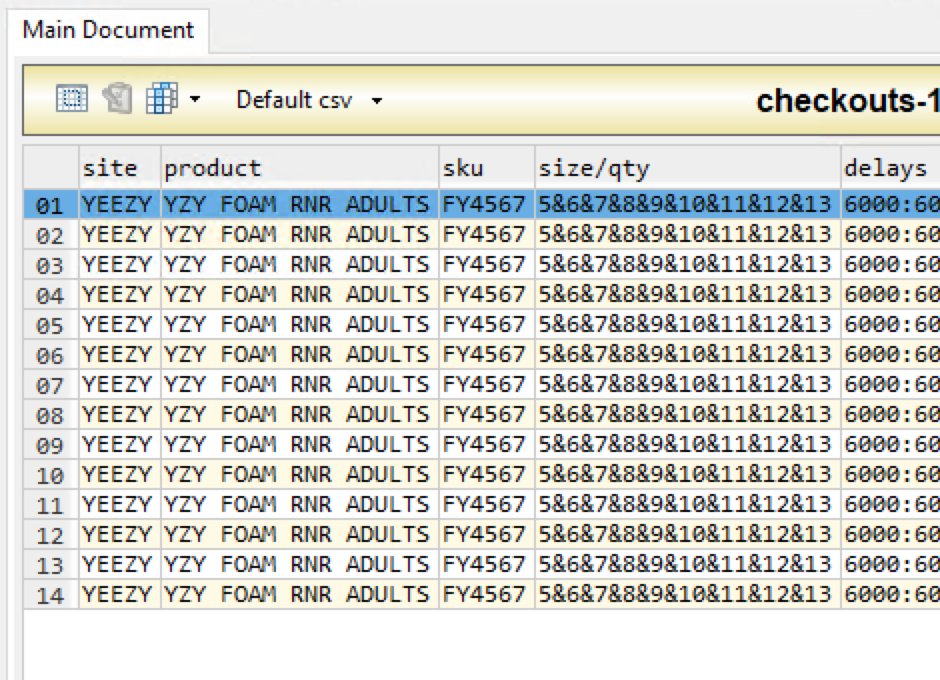Click YEEZY site cell in row 09
The image size is (940, 680).
click(120, 444)
